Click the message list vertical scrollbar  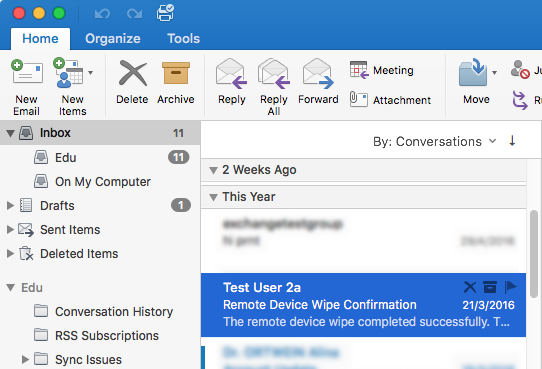tap(534, 254)
